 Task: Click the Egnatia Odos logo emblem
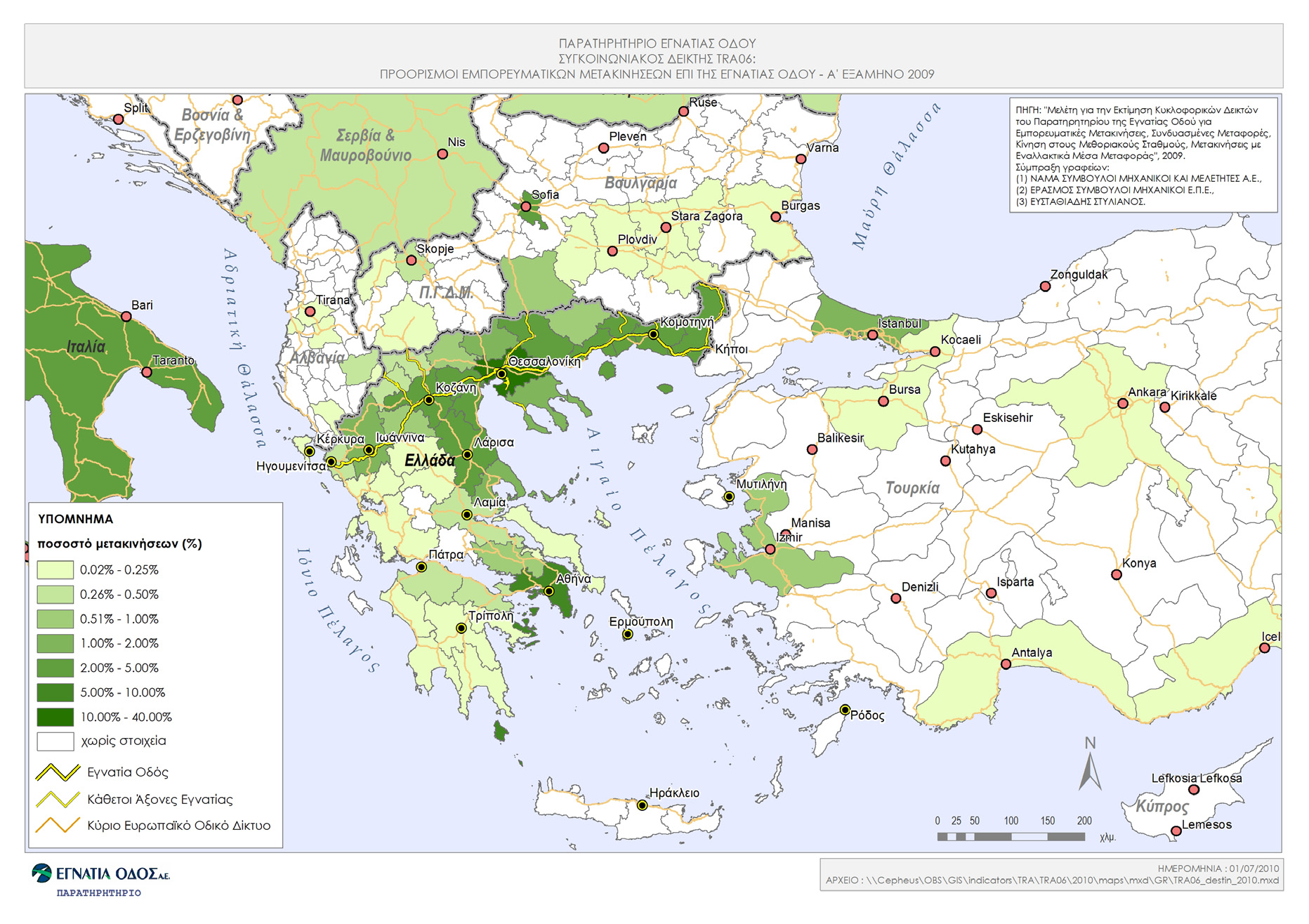42,873
